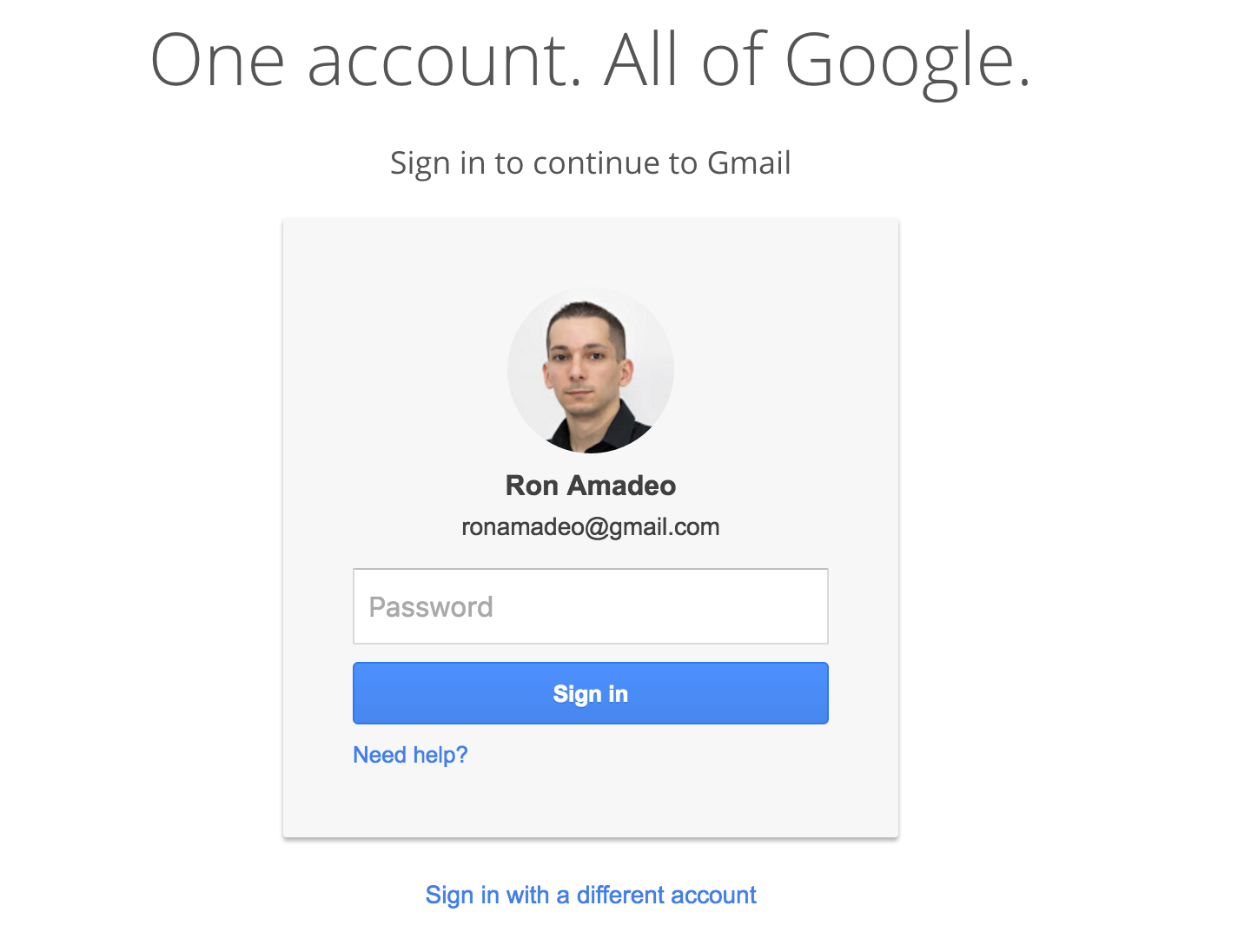Click the word "Gmail" in the subtitle
Viewport: 1258px width, 952px height.
click(x=749, y=163)
